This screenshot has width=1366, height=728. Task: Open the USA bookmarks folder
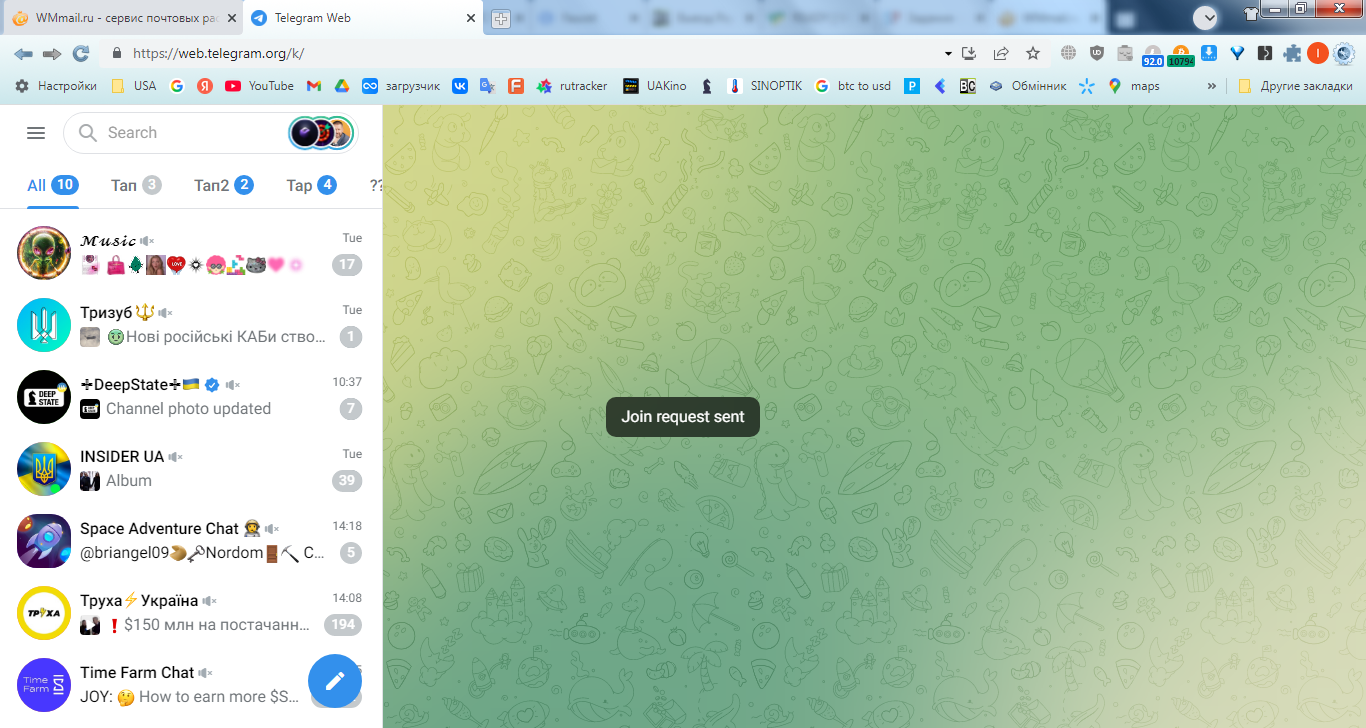(133, 86)
